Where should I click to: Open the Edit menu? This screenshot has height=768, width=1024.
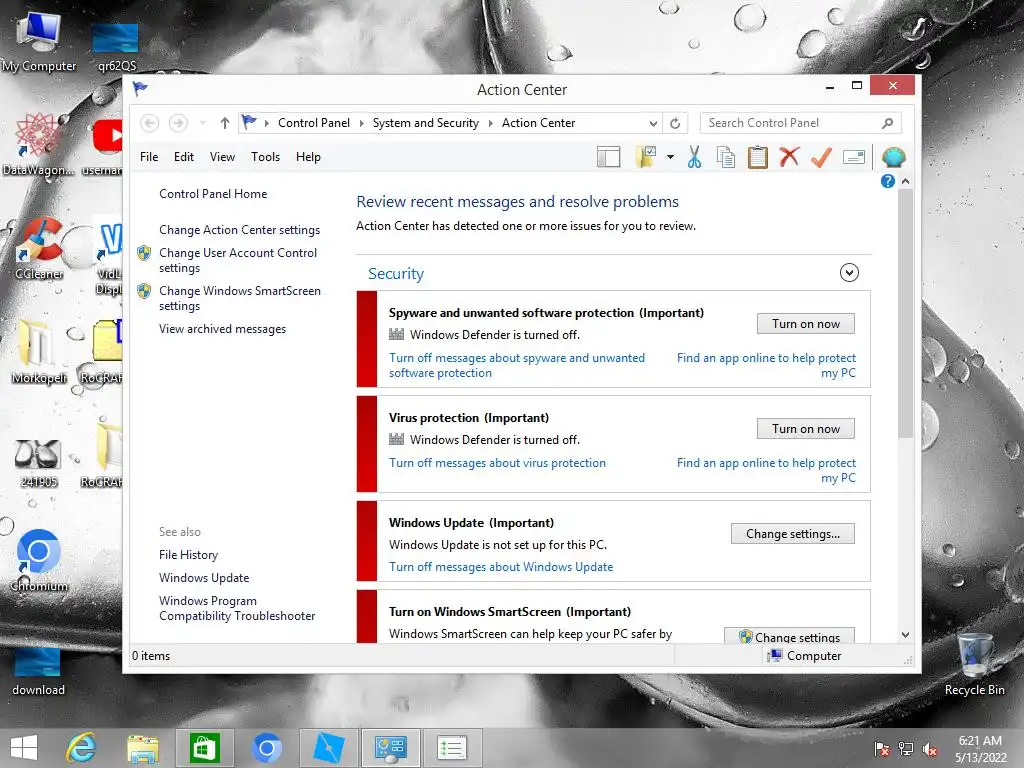pos(184,157)
